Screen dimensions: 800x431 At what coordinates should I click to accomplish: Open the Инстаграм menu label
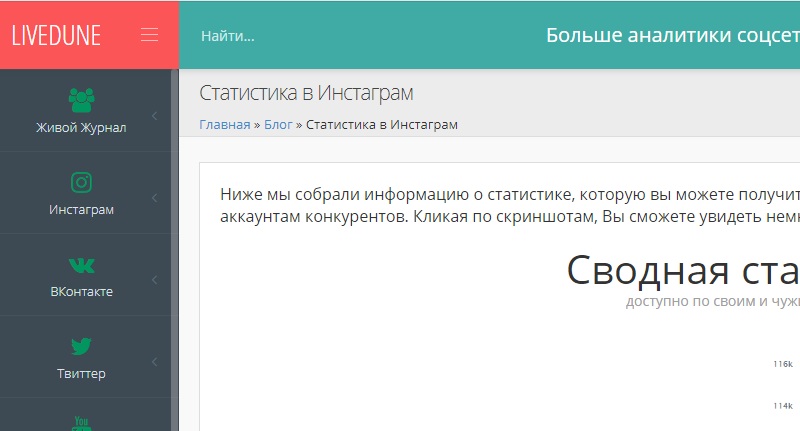click(82, 210)
